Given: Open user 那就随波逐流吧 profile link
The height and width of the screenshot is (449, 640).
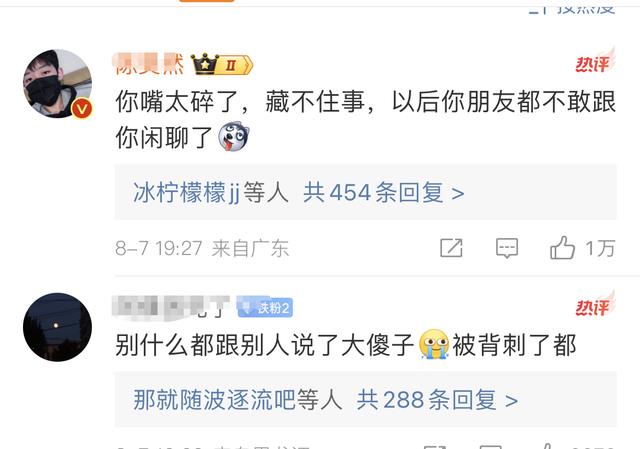Looking at the screenshot, I should pyautogui.click(x=215, y=400).
